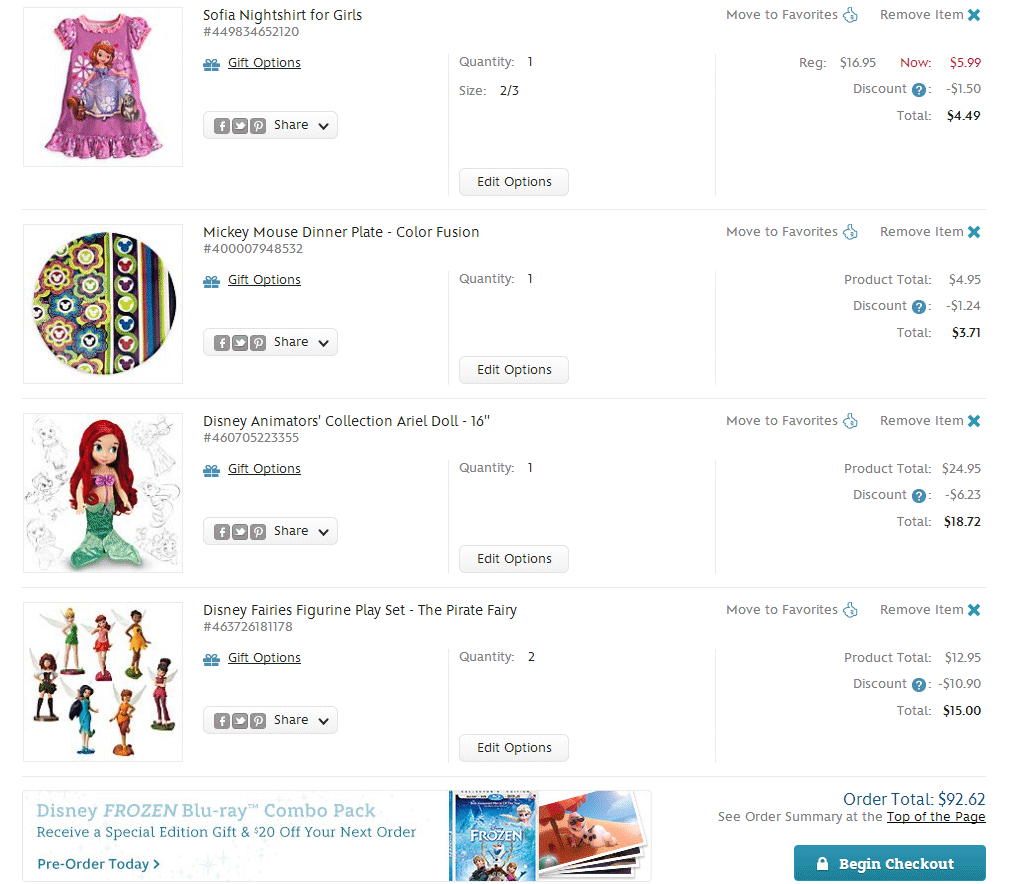The height and width of the screenshot is (884, 1011).
Task: Open Gift Options for Mickey Mouse Dinner Plate
Action: 264,280
